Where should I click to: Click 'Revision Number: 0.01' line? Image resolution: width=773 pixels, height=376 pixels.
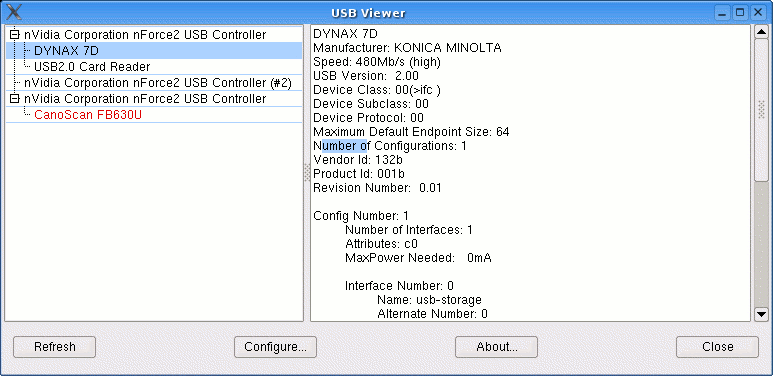pos(377,188)
